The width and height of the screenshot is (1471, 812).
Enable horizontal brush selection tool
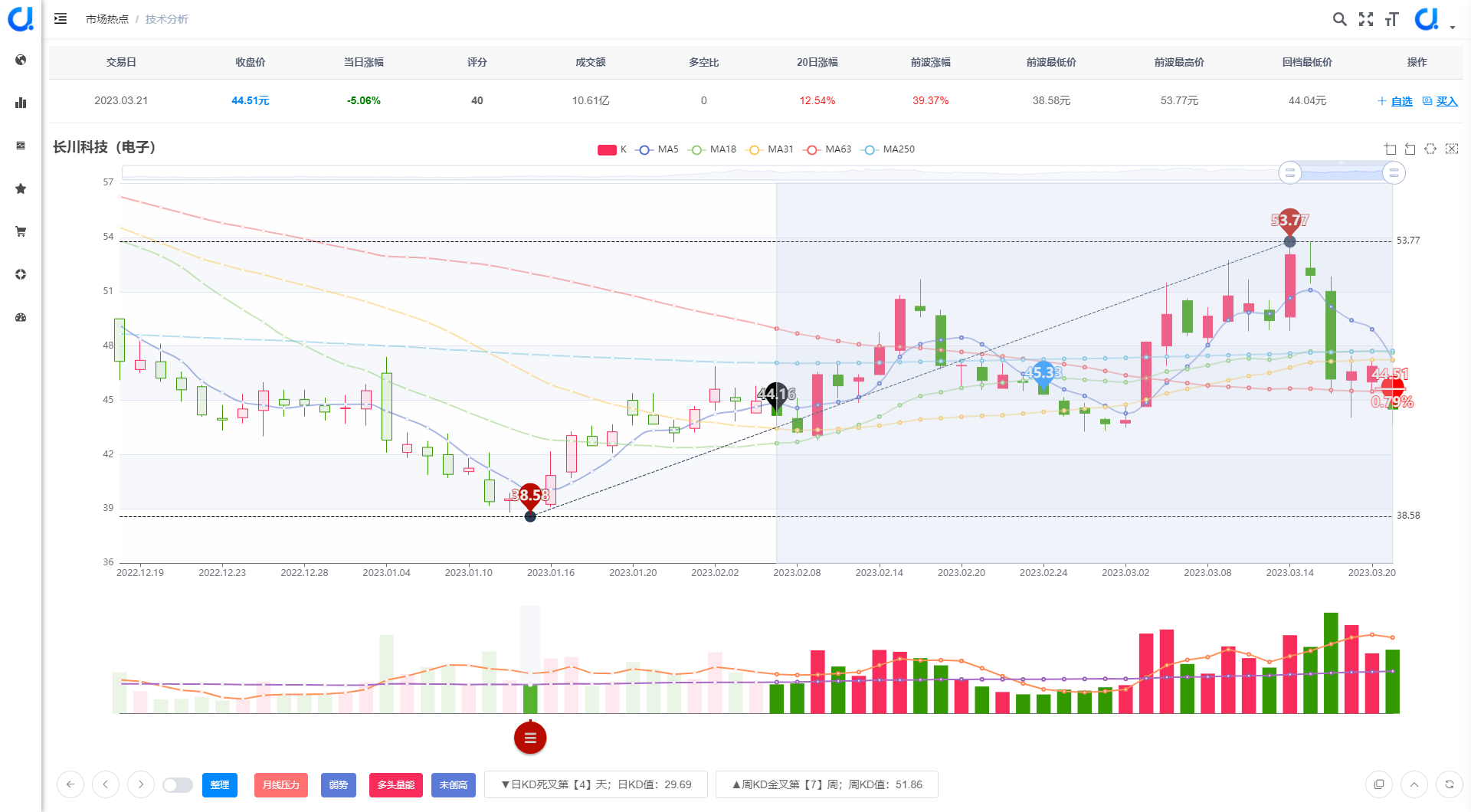pyautogui.click(x=1430, y=149)
